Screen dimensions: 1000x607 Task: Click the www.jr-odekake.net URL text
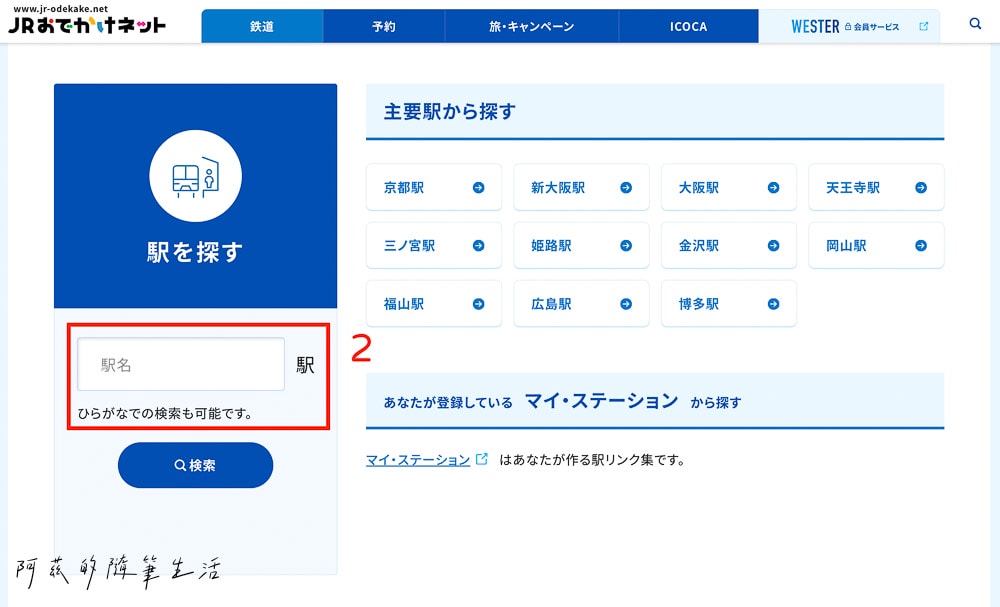(61, 8)
